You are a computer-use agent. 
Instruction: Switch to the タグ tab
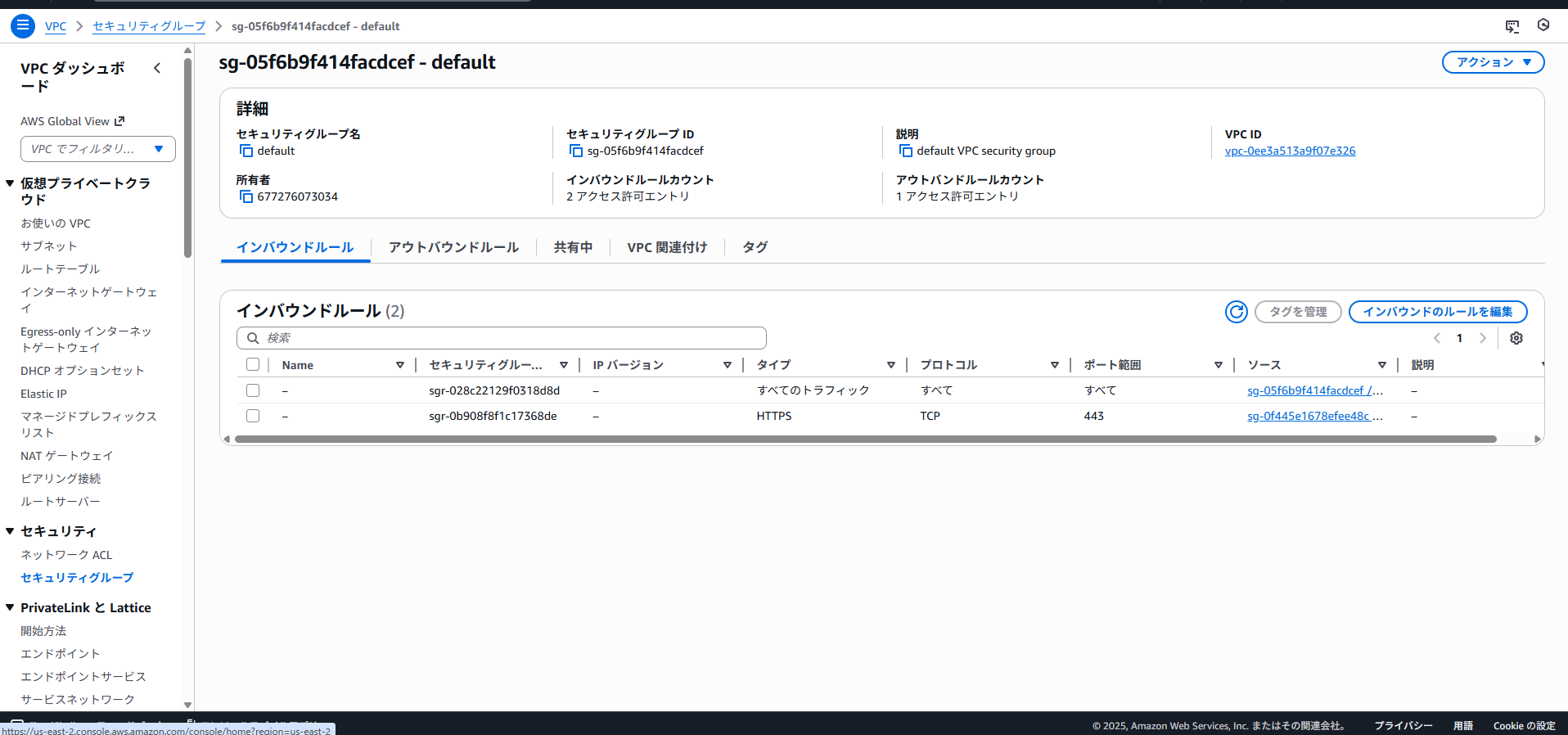(x=755, y=247)
